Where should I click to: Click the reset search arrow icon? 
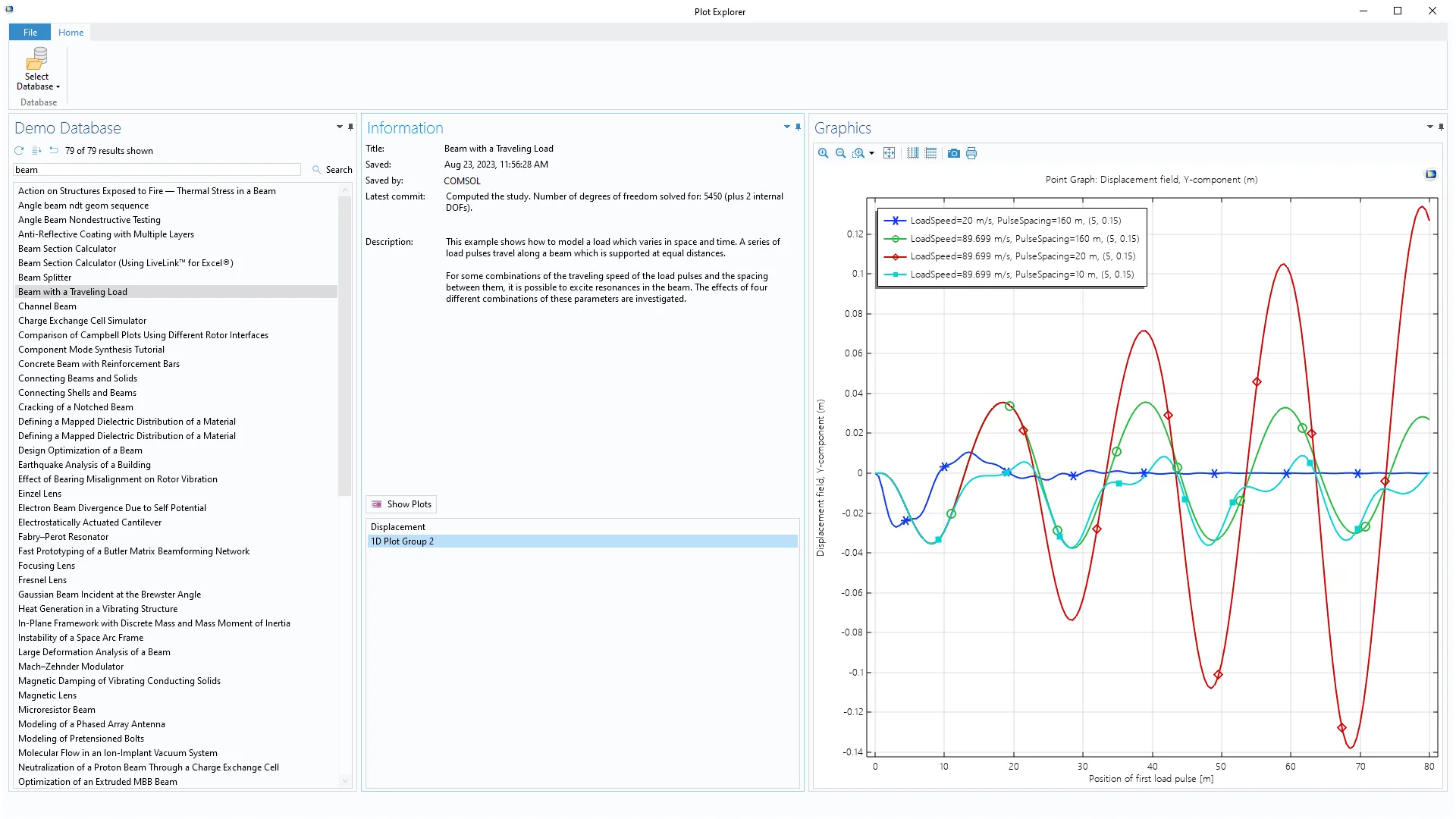pos(53,150)
